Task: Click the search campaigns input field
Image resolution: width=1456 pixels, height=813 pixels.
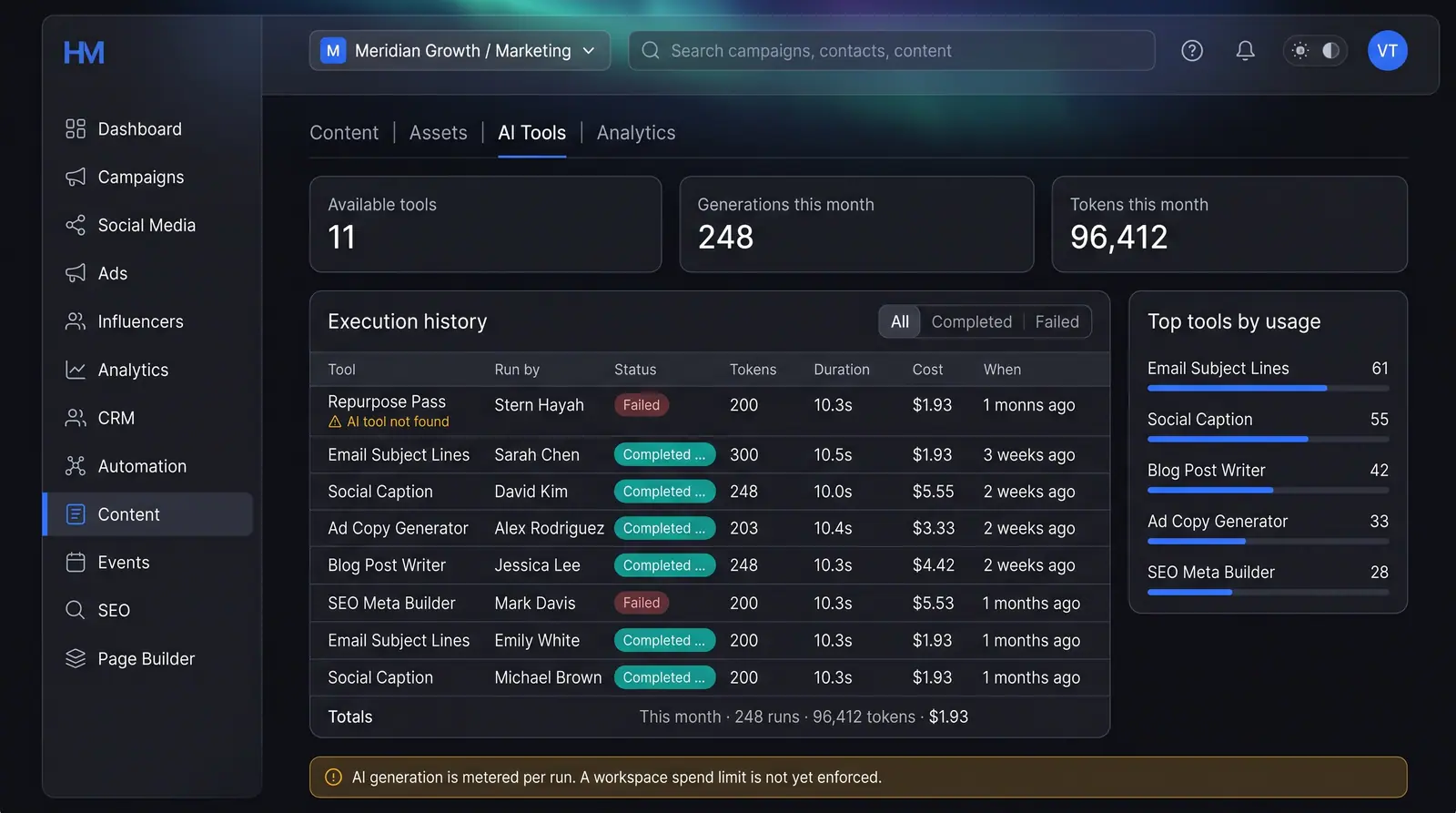Action: [892, 51]
